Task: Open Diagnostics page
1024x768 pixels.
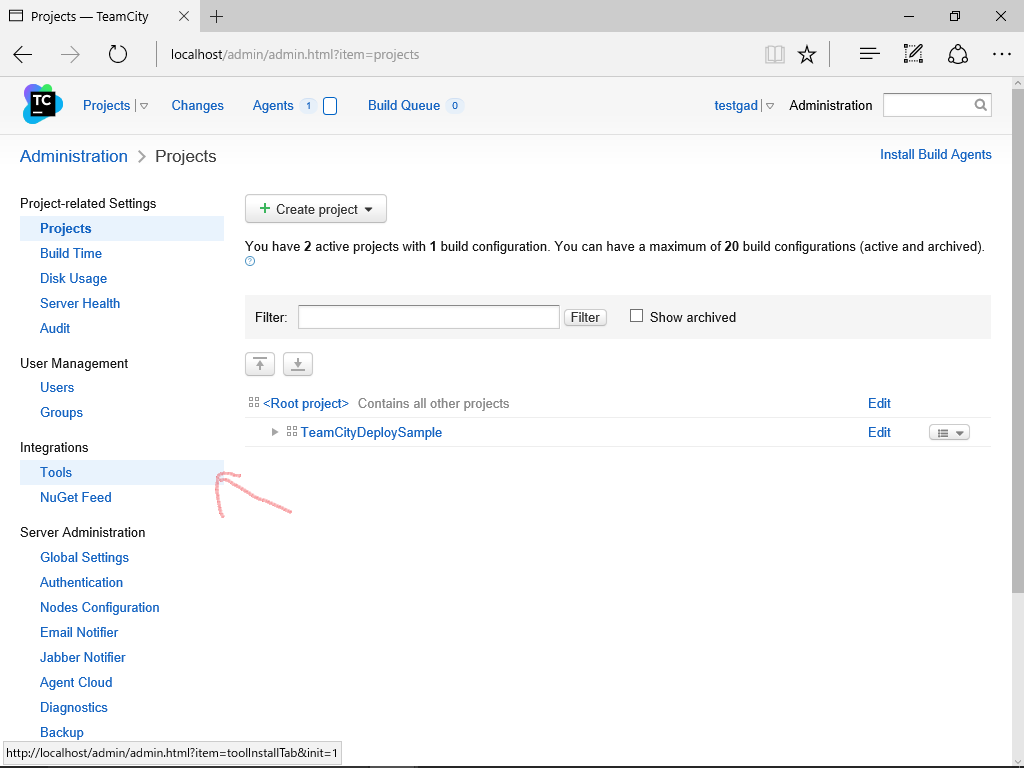Action: (74, 708)
